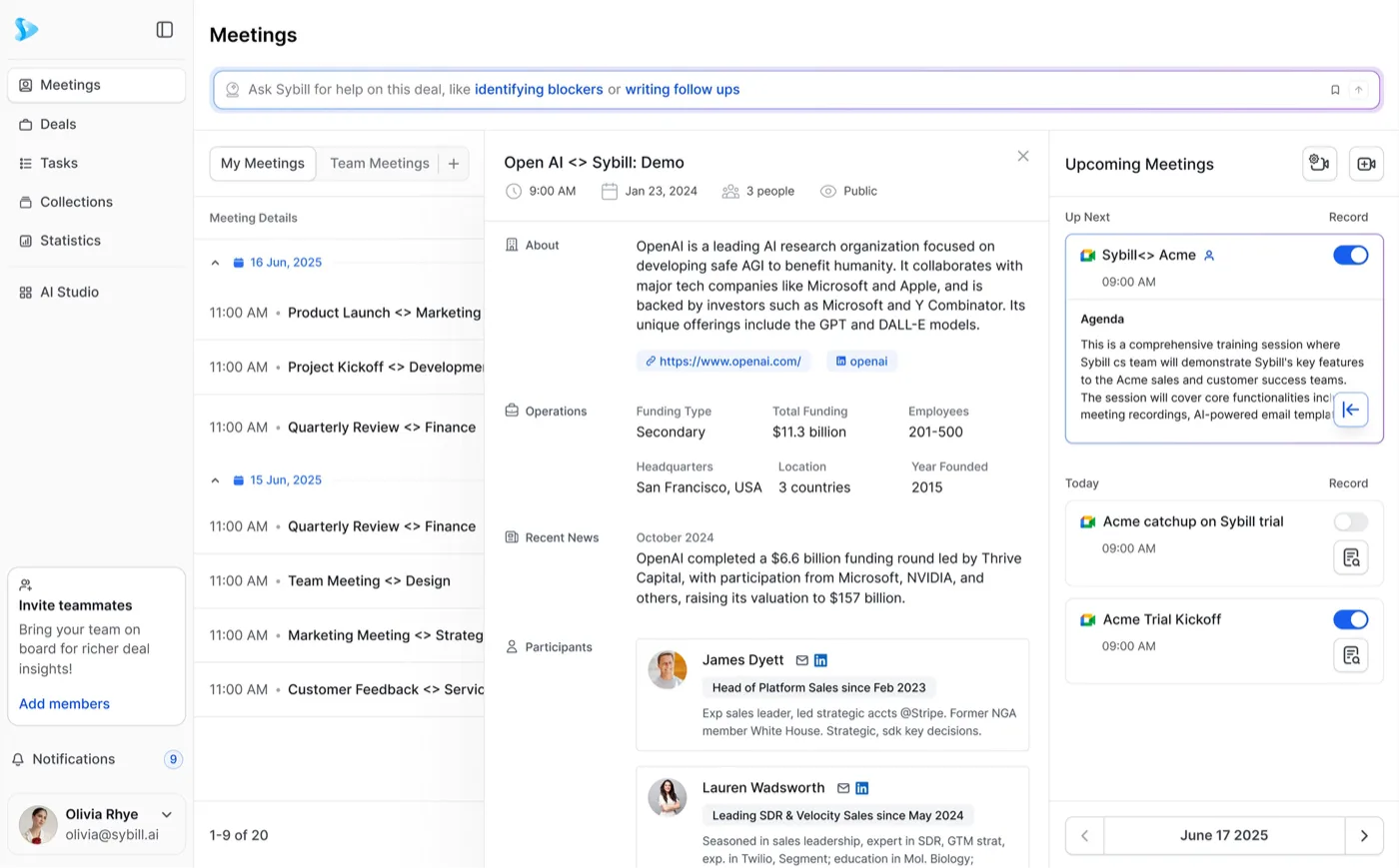Viewport: 1399px width, 868px height.
Task: Enable recording for Acme catchup on Sybill trial
Action: tap(1351, 521)
